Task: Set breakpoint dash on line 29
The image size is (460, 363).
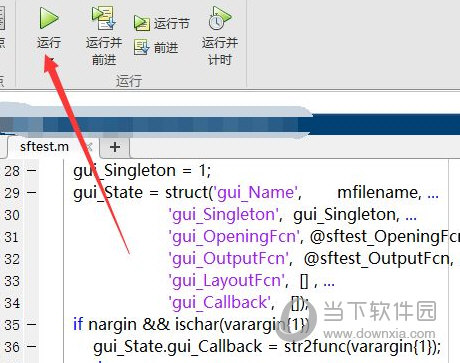Action: click(x=32, y=192)
